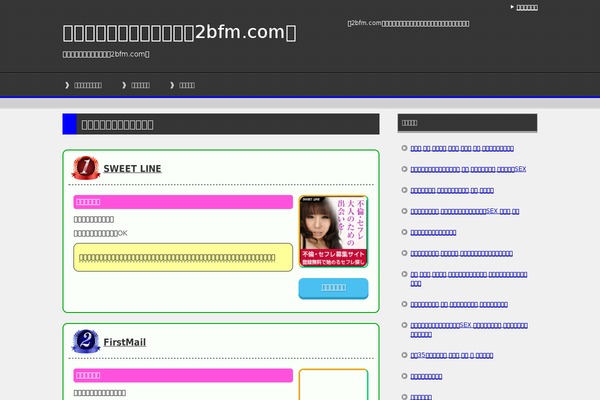The width and height of the screenshot is (600, 400).
Task: Click the pink header bar in FirstMail card
Action: point(183,375)
